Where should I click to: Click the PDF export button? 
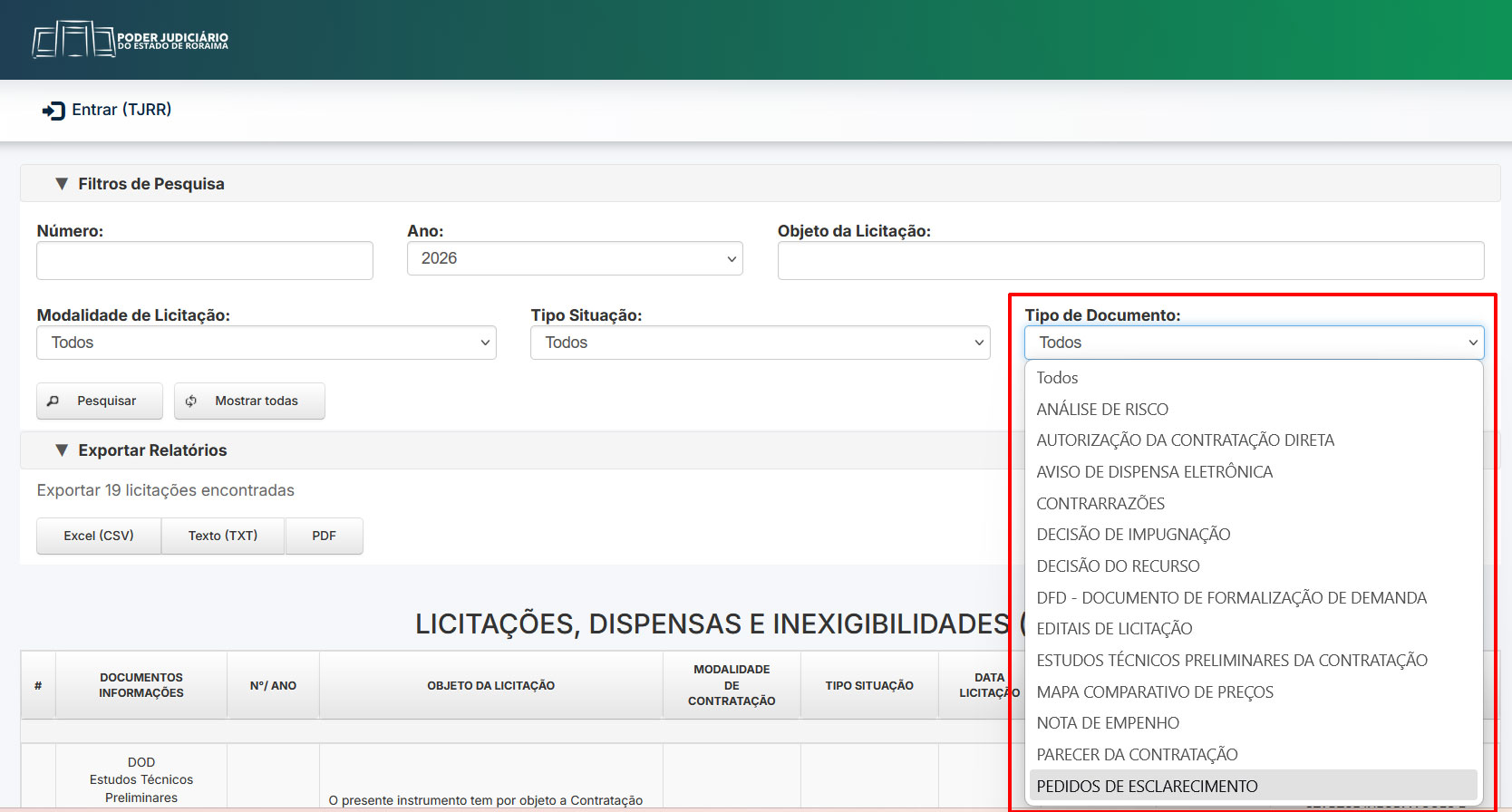point(324,536)
